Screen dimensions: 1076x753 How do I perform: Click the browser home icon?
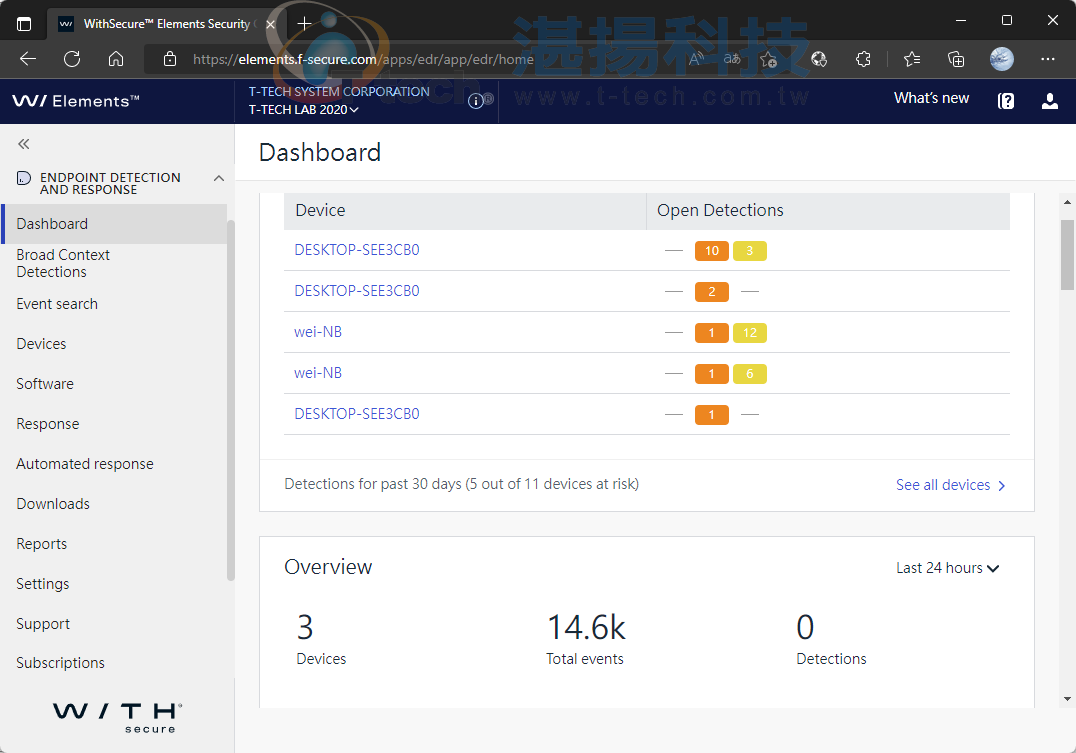[116, 59]
